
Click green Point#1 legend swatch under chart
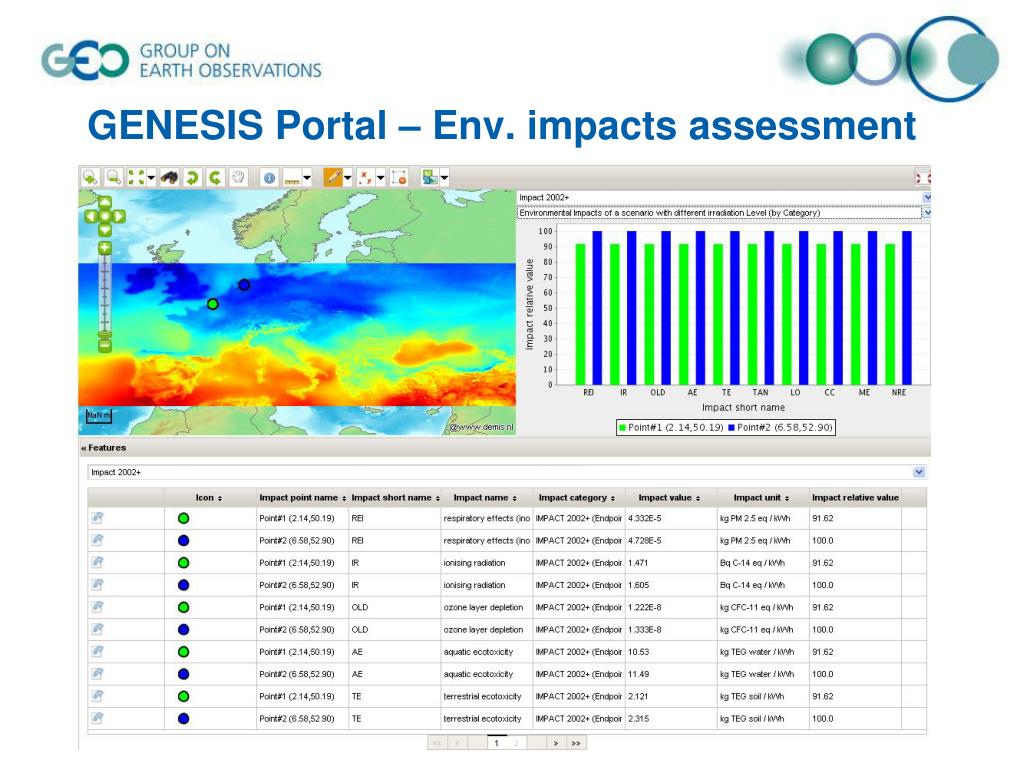tap(622, 428)
